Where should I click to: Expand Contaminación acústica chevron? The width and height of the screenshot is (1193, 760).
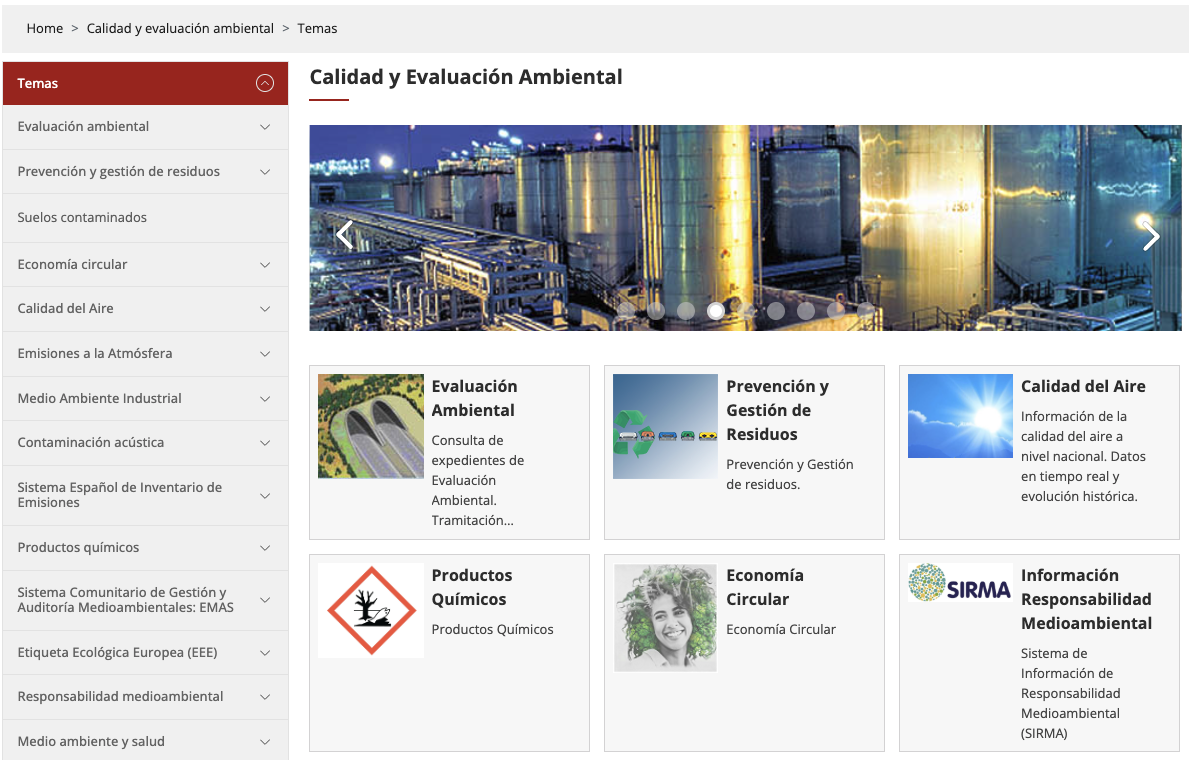tap(265, 443)
